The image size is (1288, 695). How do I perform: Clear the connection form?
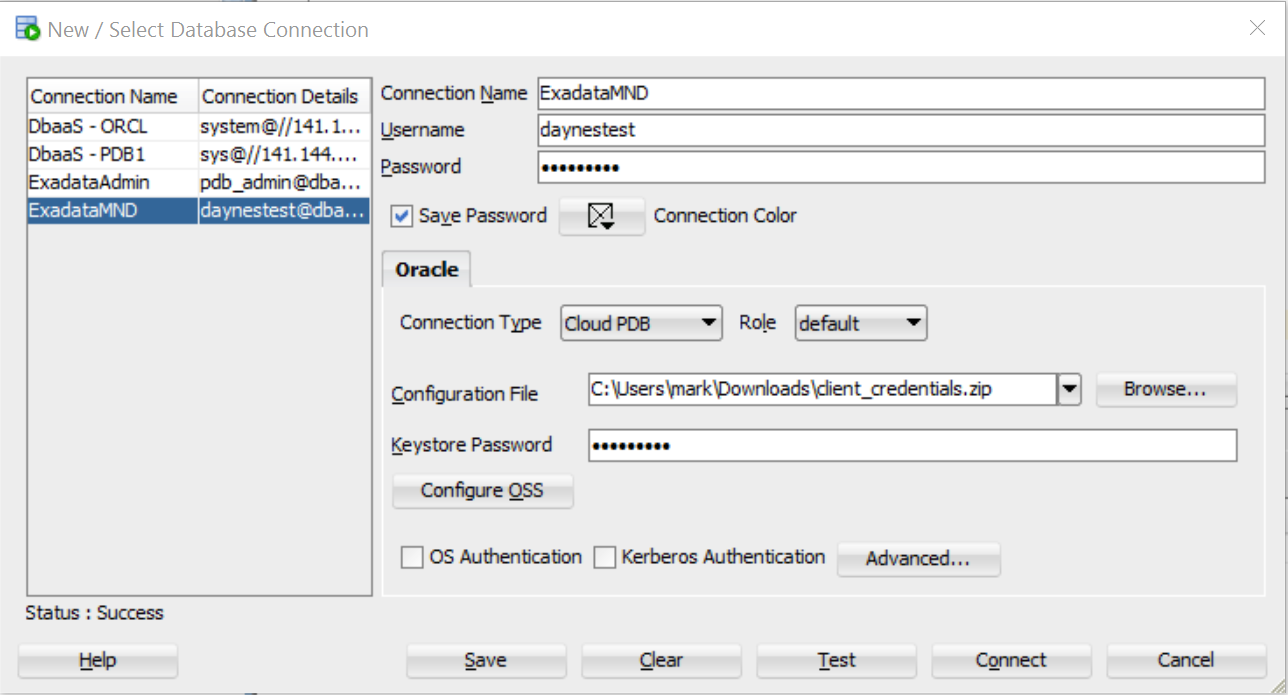661,660
